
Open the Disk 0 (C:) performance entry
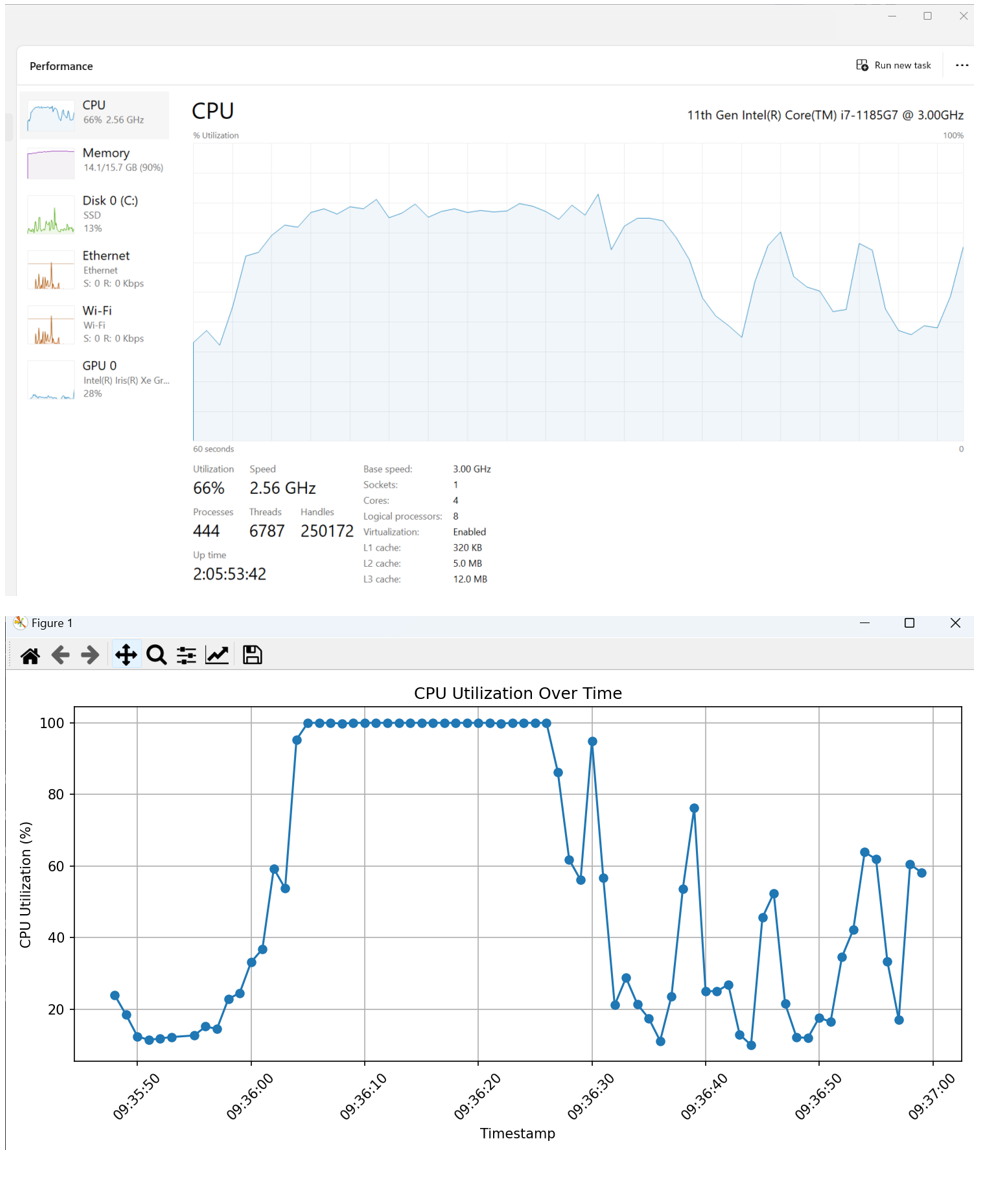click(x=95, y=214)
